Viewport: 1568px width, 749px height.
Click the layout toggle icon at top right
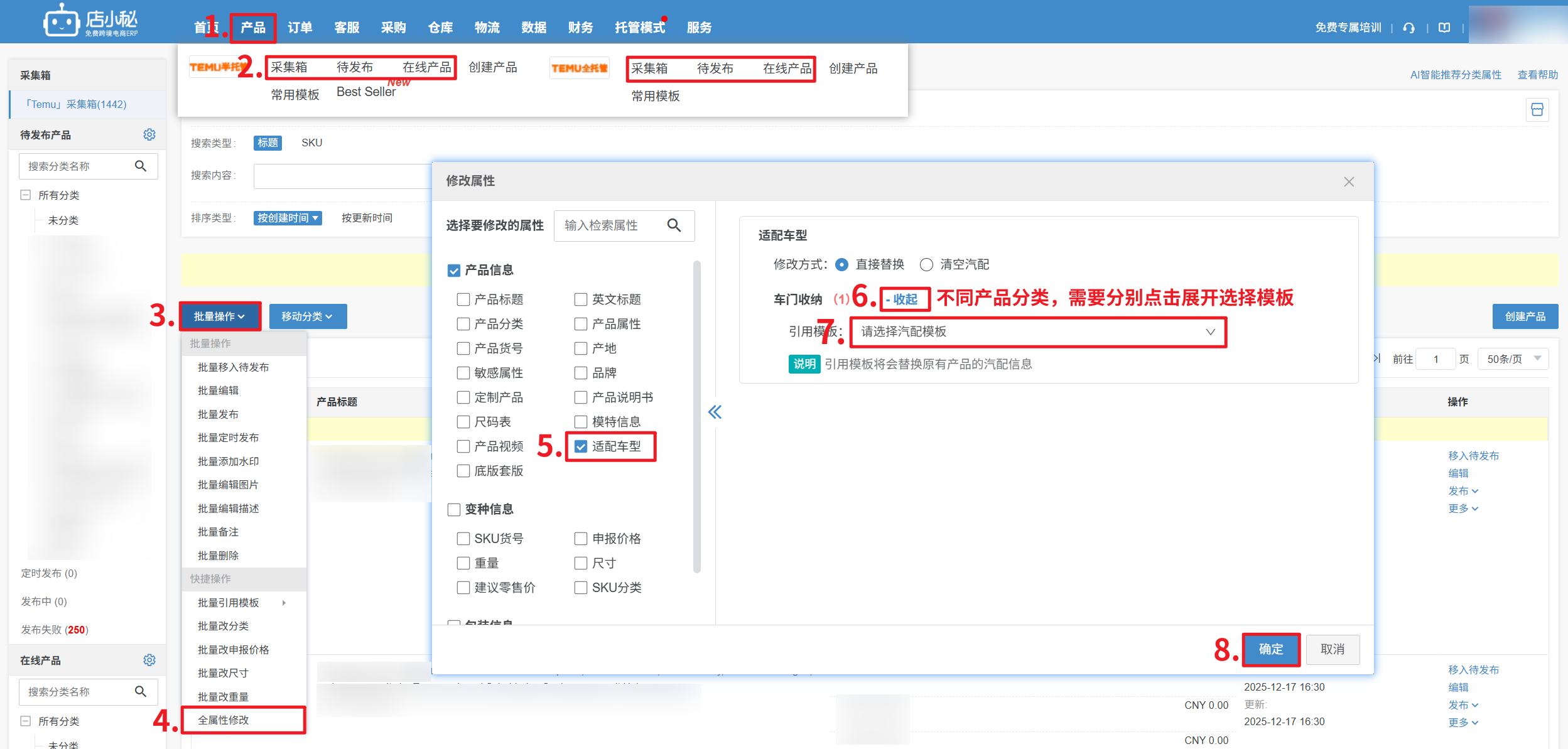[x=1537, y=110]
